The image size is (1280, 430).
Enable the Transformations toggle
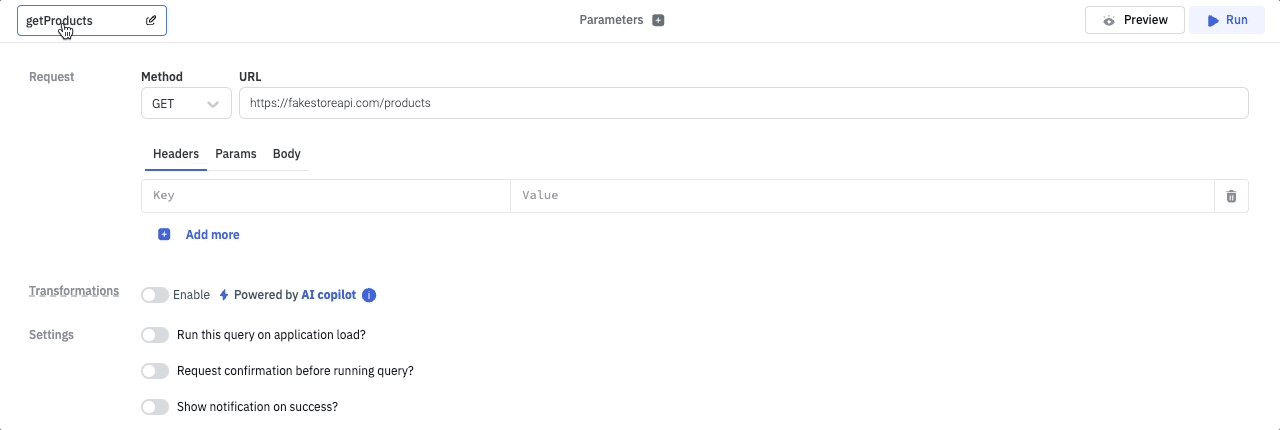(x=155, y=295)
